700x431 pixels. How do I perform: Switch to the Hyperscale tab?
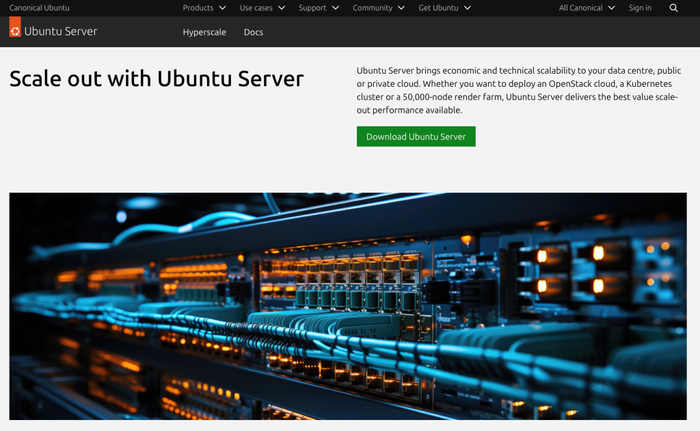point(204,32)
